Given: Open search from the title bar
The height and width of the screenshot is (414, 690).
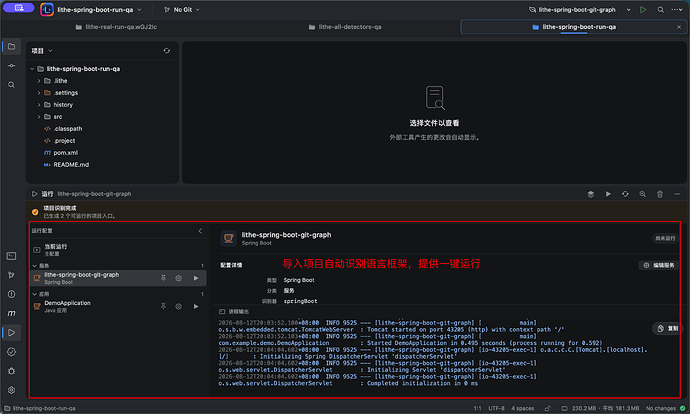Looking at the screenshot, I should point(661,9).
